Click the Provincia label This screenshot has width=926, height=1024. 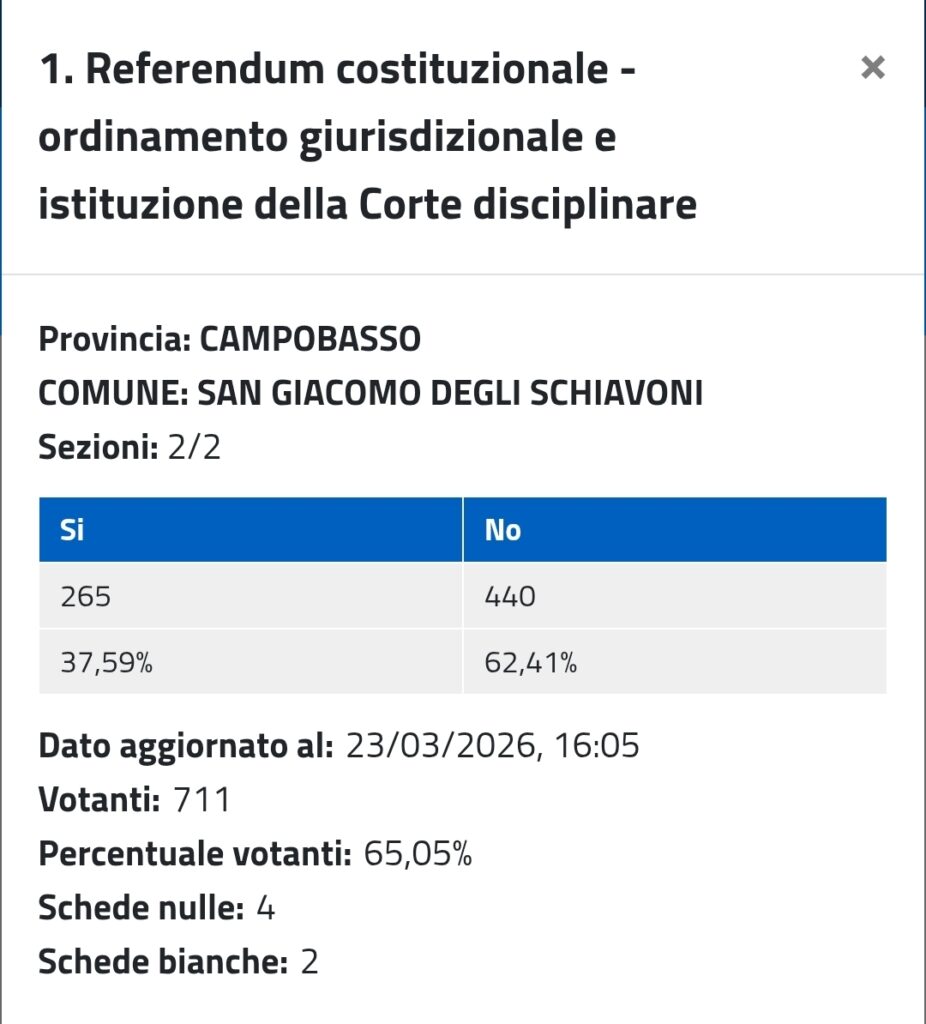[x=114, y=340]
